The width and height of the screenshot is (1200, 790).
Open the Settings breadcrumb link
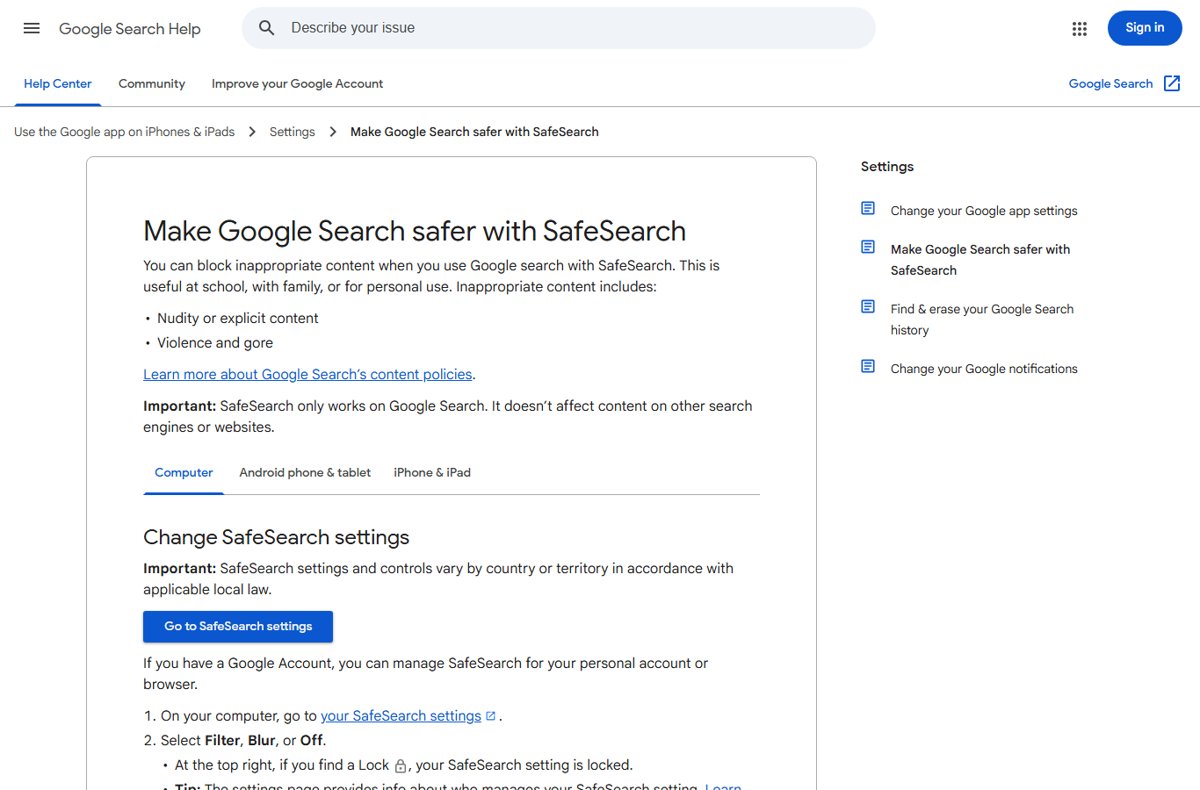(x=292, y=132)
